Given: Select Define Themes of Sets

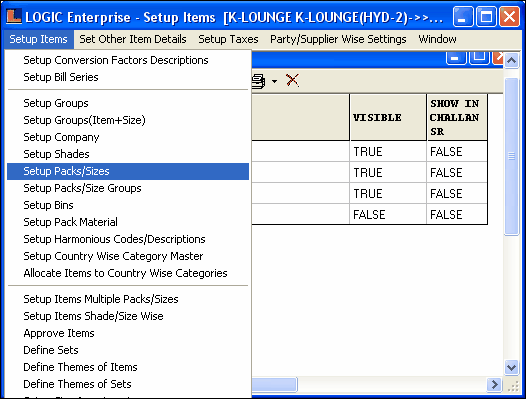Looking at the screenshot, I should coord(128,384).
